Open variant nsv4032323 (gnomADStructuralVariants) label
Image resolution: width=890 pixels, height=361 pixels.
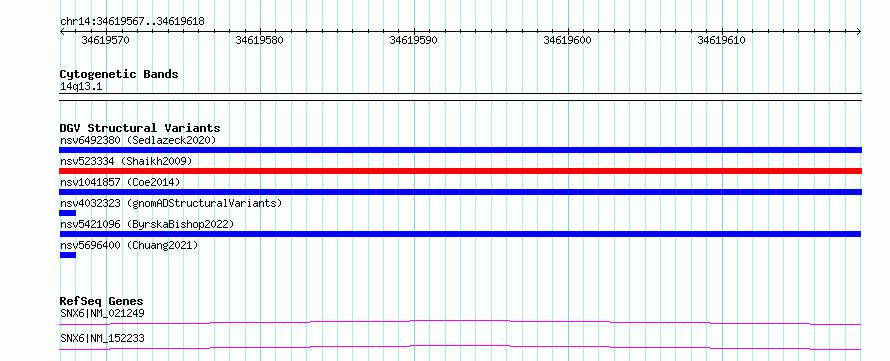tap(171, 203)
